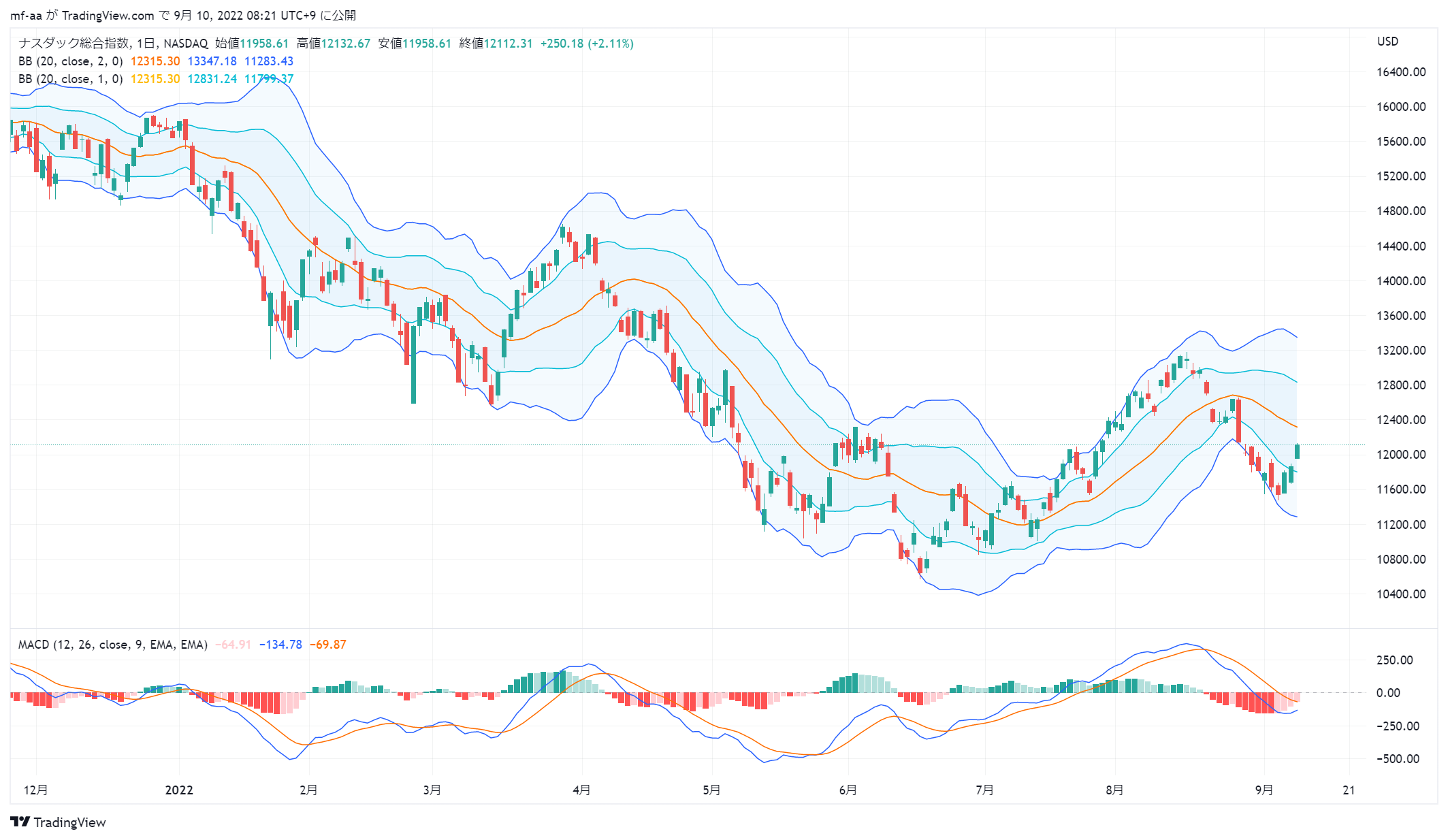Click the BB value 12831.24
This screenshot has height=840, width=1448.
tap(212, 79)
